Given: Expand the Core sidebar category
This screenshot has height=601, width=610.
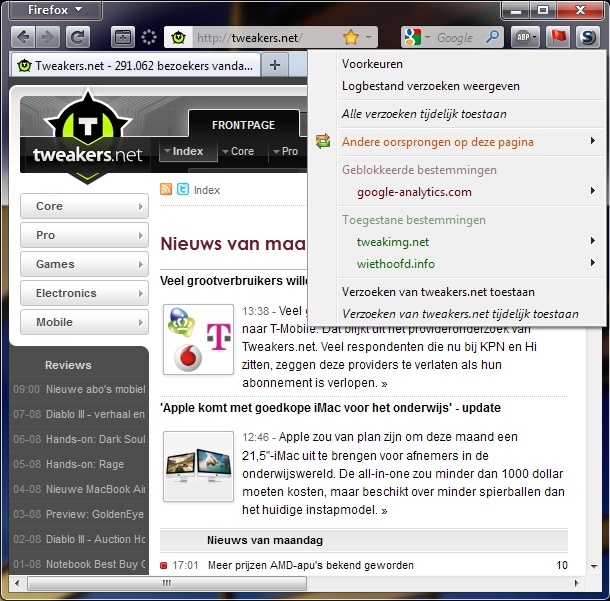Looking at the screenshot, I should (x=84, y=206).
